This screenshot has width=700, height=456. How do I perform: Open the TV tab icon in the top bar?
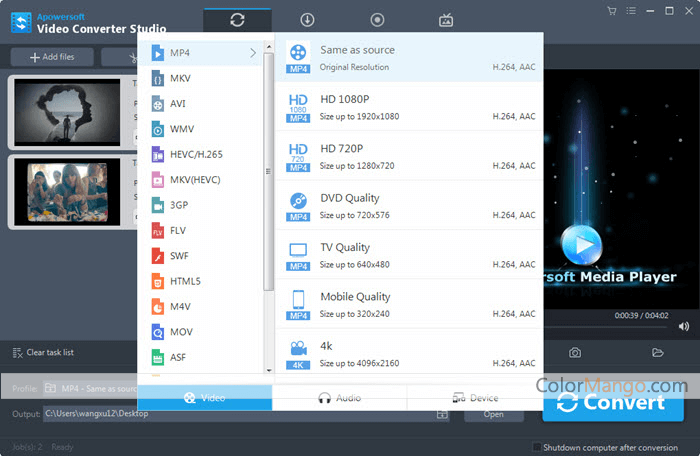tap(446, 19)
